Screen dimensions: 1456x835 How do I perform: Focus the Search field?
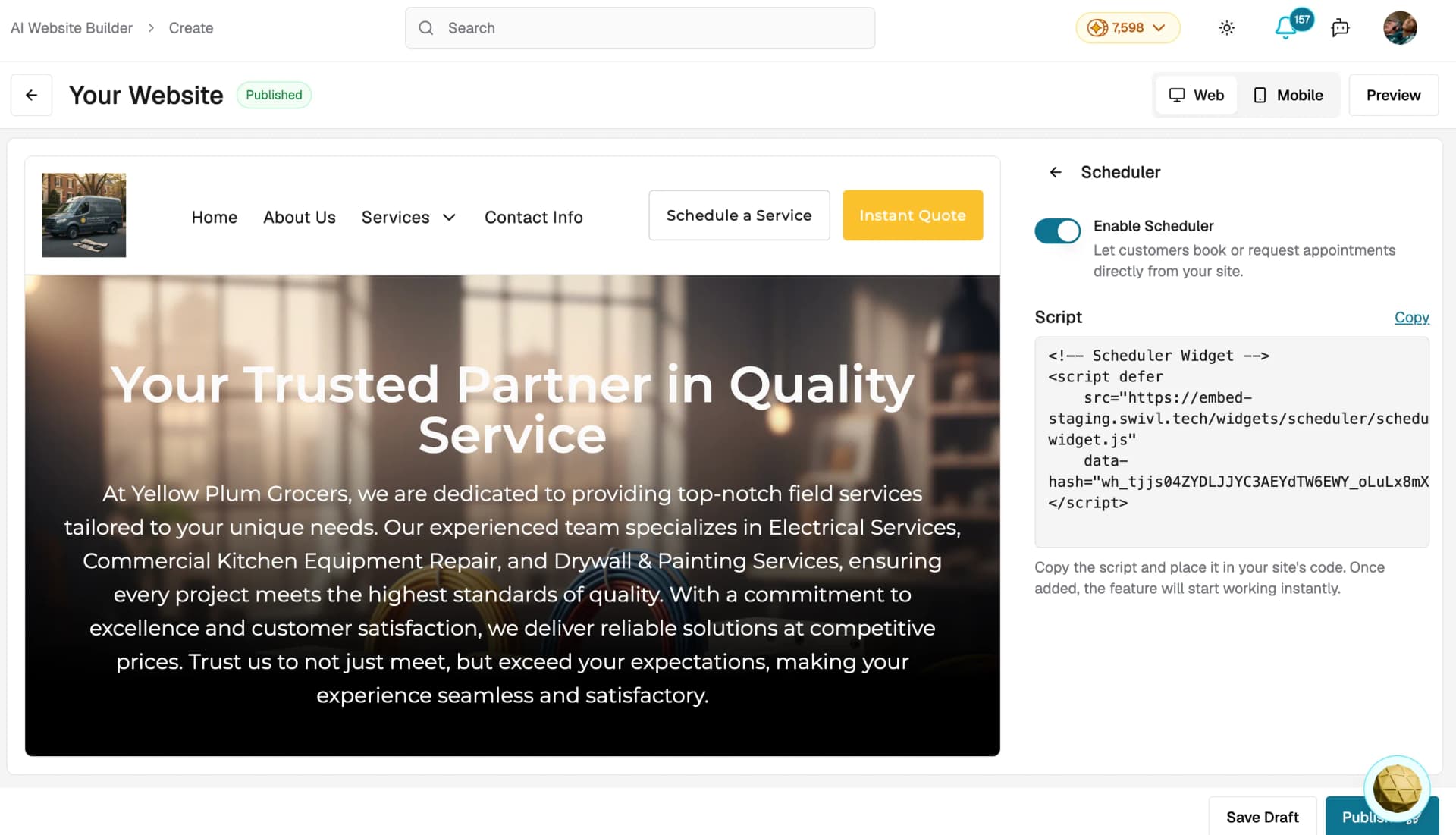[639, 28]
